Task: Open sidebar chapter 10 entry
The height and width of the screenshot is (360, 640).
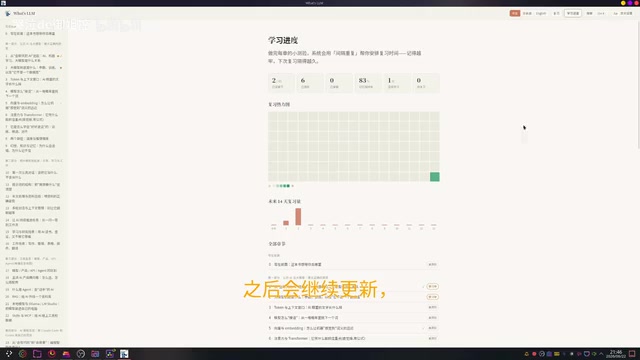Action: (x=33, y=175)
